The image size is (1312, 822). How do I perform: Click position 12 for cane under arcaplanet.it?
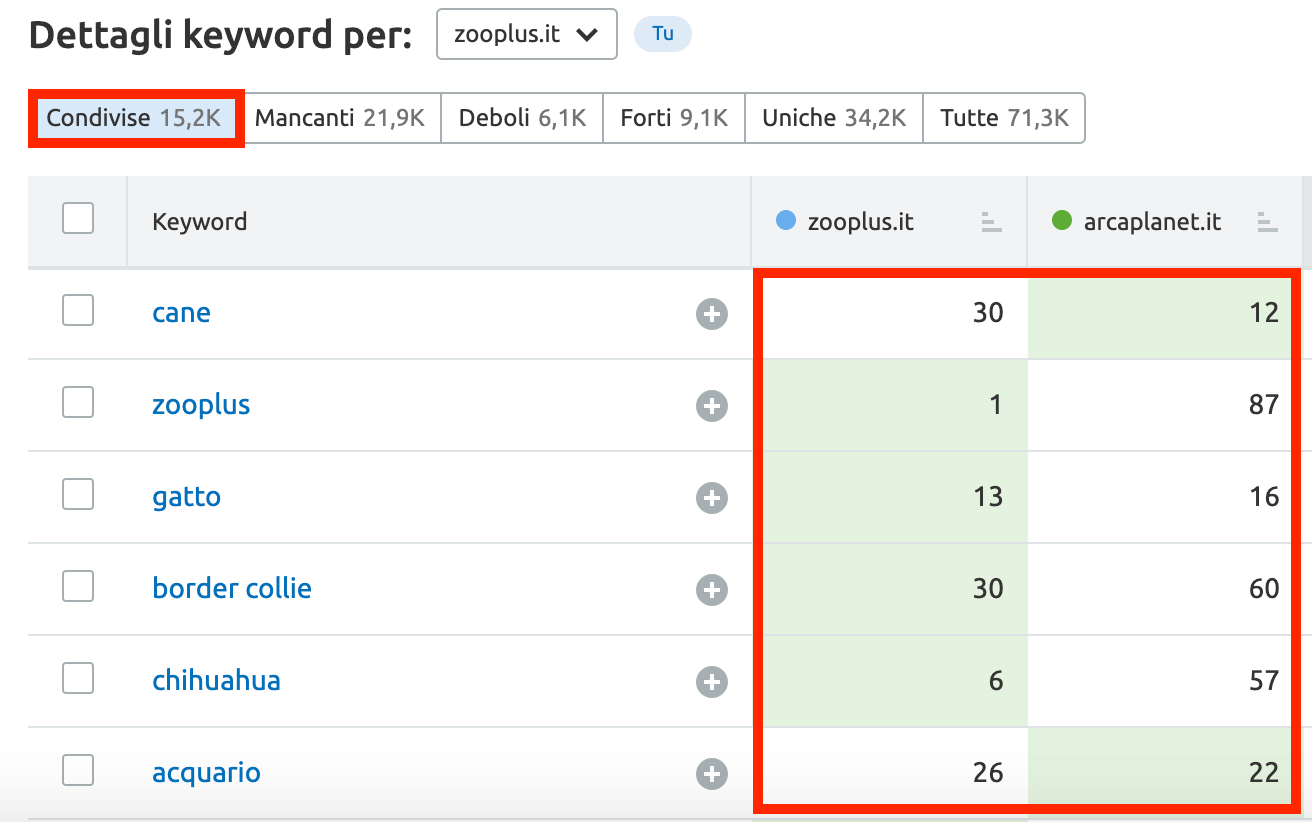click(x=1264, y=313)
